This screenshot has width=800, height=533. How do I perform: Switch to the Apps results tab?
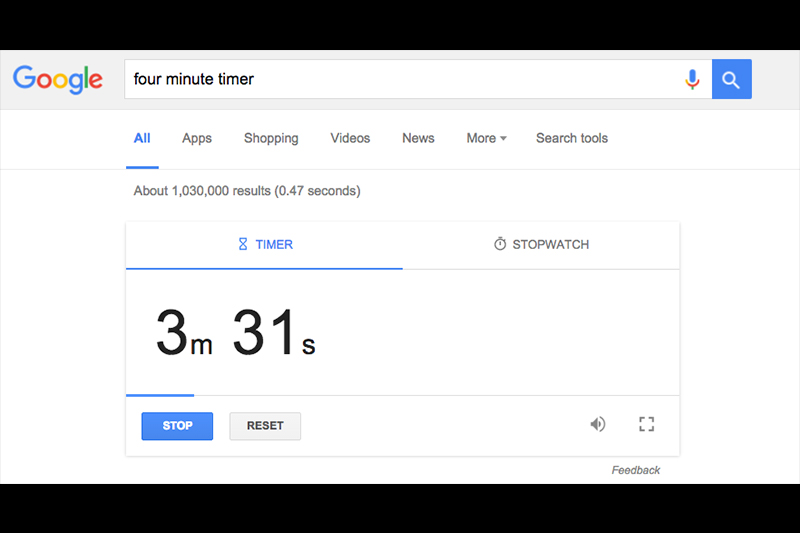pos(197,138)
